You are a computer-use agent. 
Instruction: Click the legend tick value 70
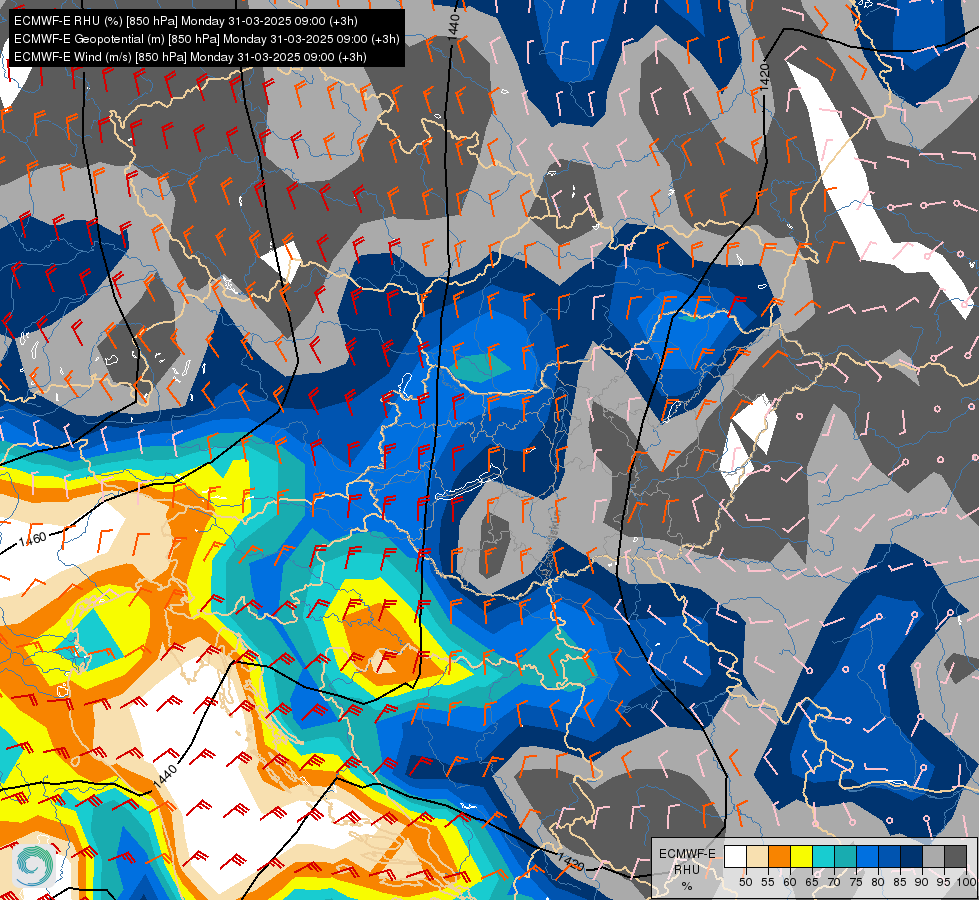tap(834, 882)
